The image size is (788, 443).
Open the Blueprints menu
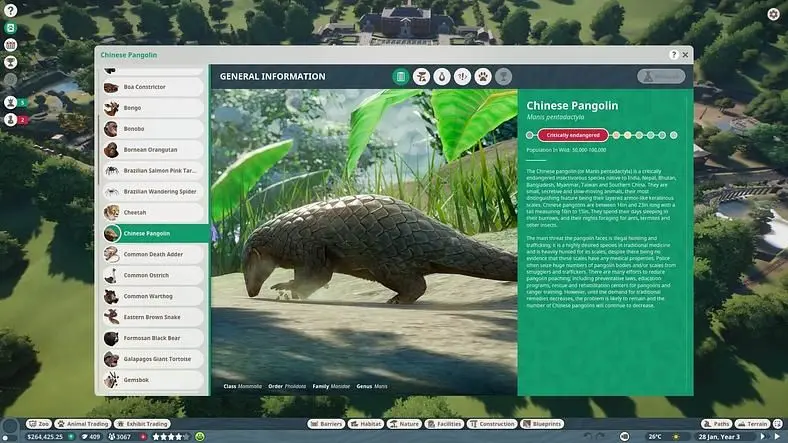click(542, 424)
